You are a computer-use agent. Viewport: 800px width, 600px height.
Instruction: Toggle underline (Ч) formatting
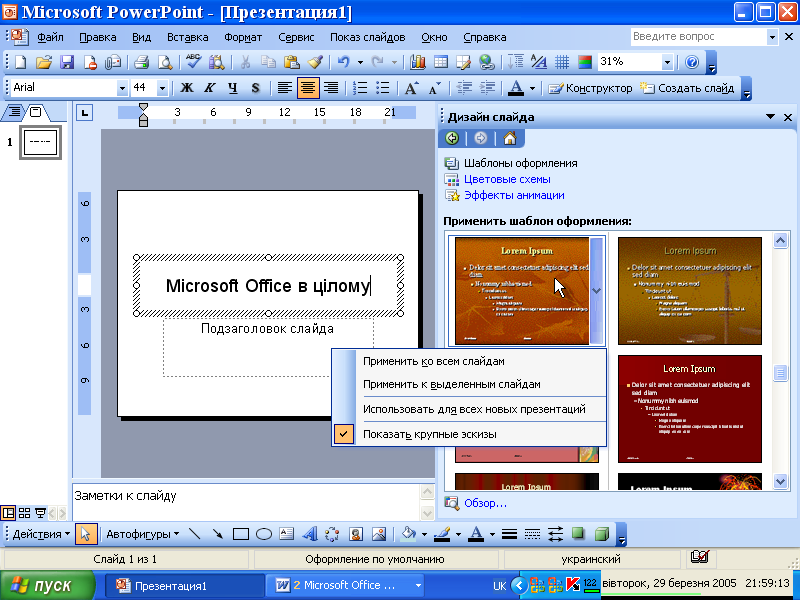click(x=233, y=88)
